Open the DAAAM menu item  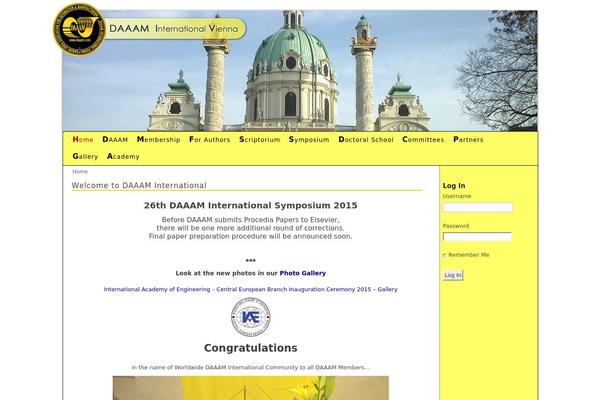(115, 139)
